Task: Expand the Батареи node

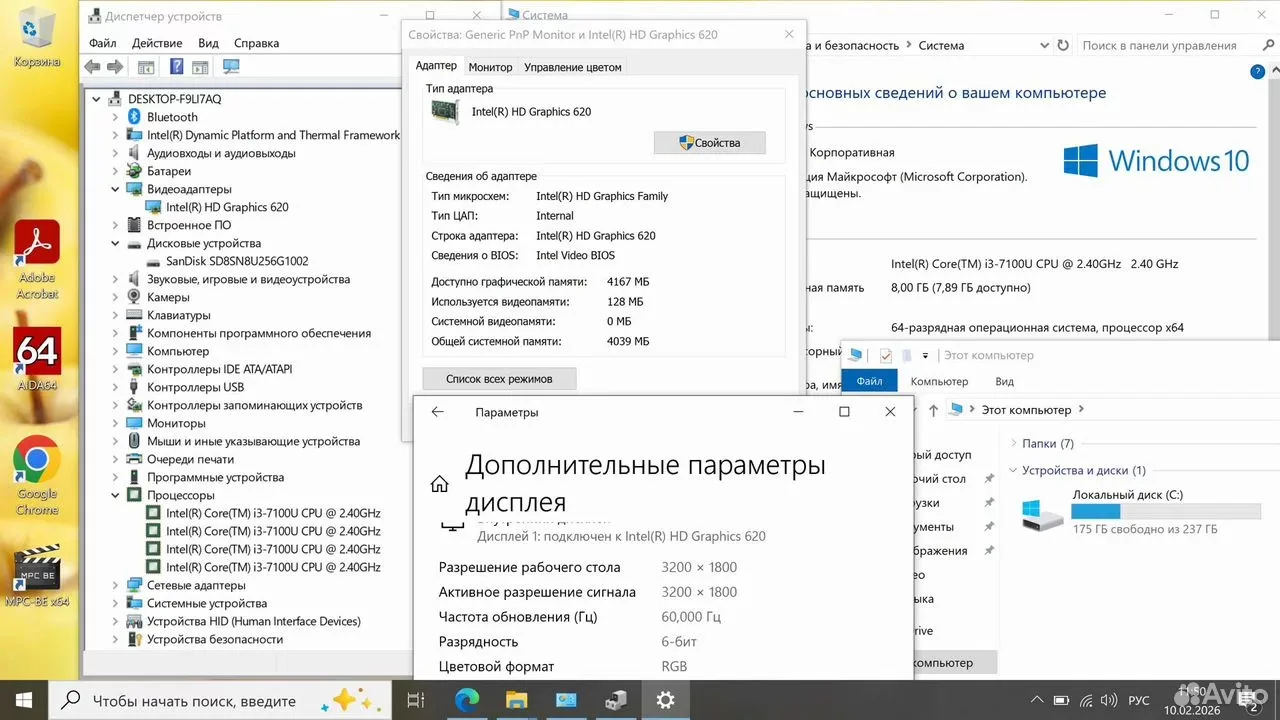Action: click(116, 171)
